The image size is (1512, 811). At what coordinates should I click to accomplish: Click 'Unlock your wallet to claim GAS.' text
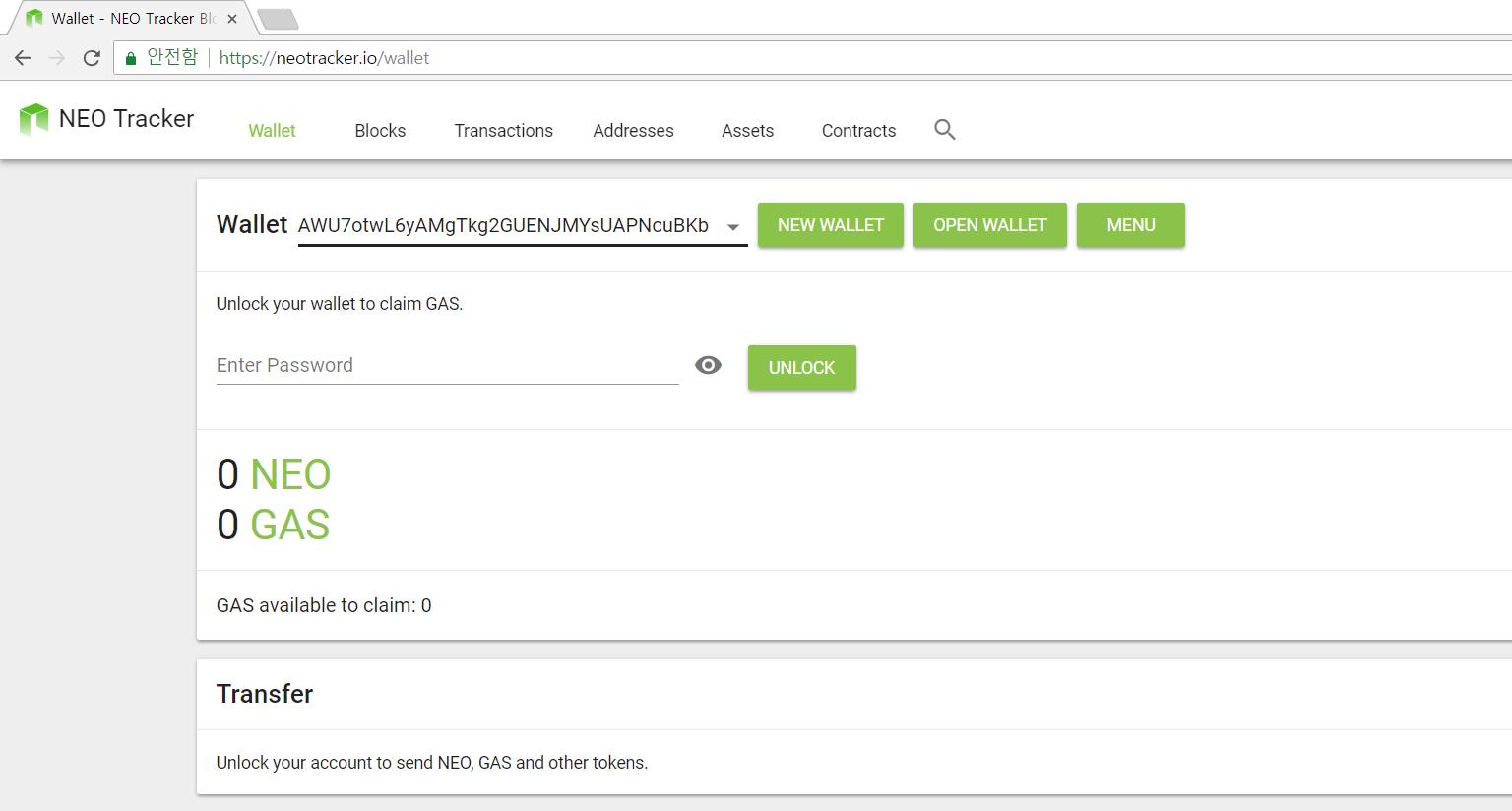(340, 304)
